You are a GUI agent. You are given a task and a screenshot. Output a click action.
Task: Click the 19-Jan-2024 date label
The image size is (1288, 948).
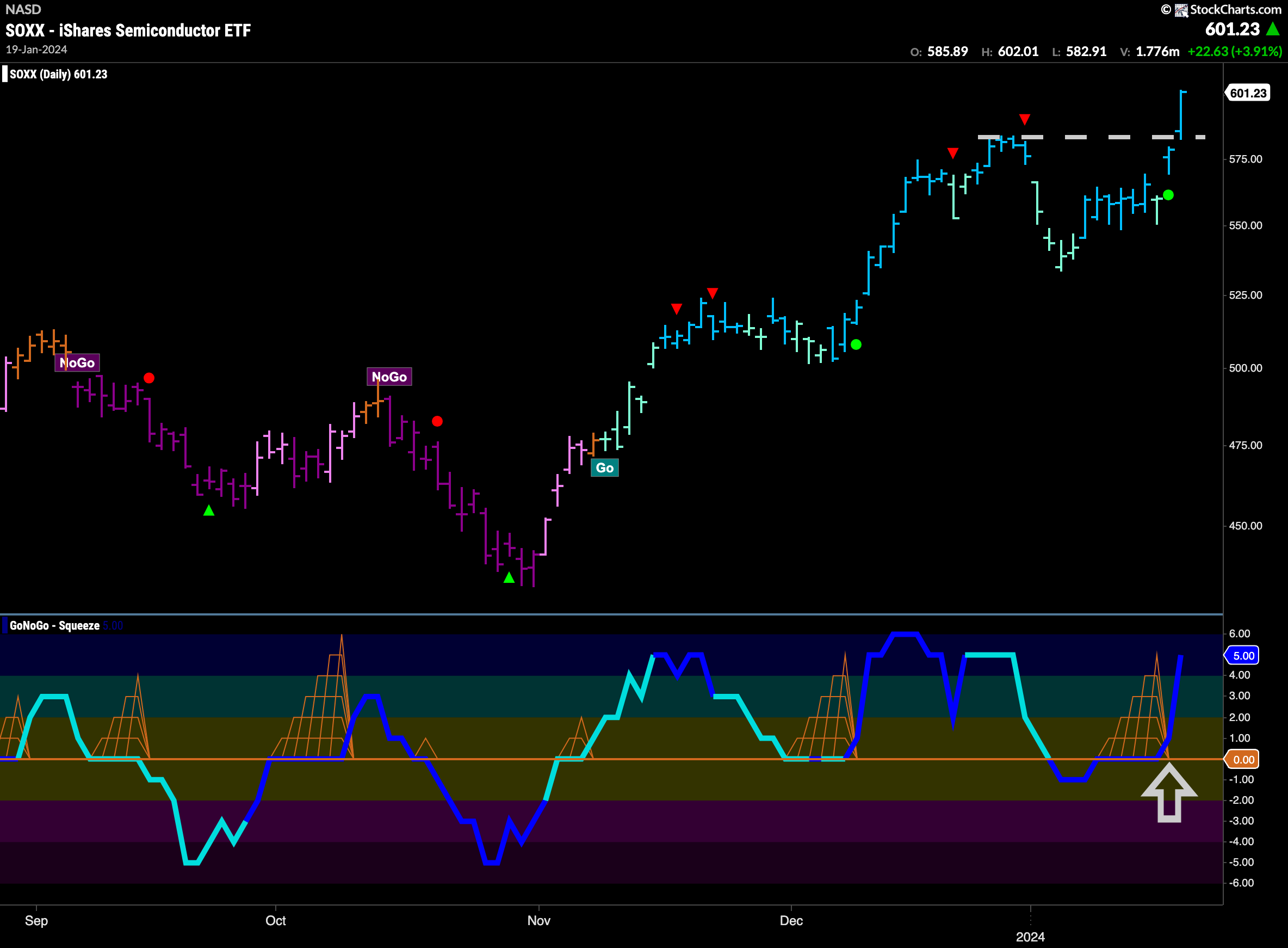36,50
